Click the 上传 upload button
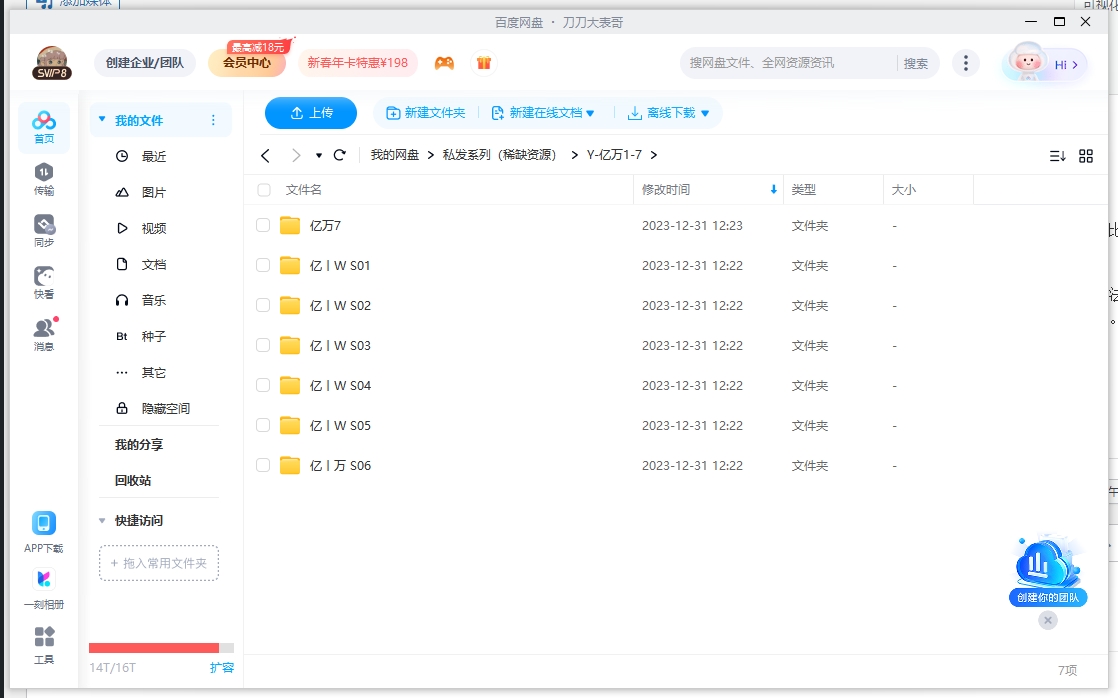1118x698 pixels. (x=310, y=112)
